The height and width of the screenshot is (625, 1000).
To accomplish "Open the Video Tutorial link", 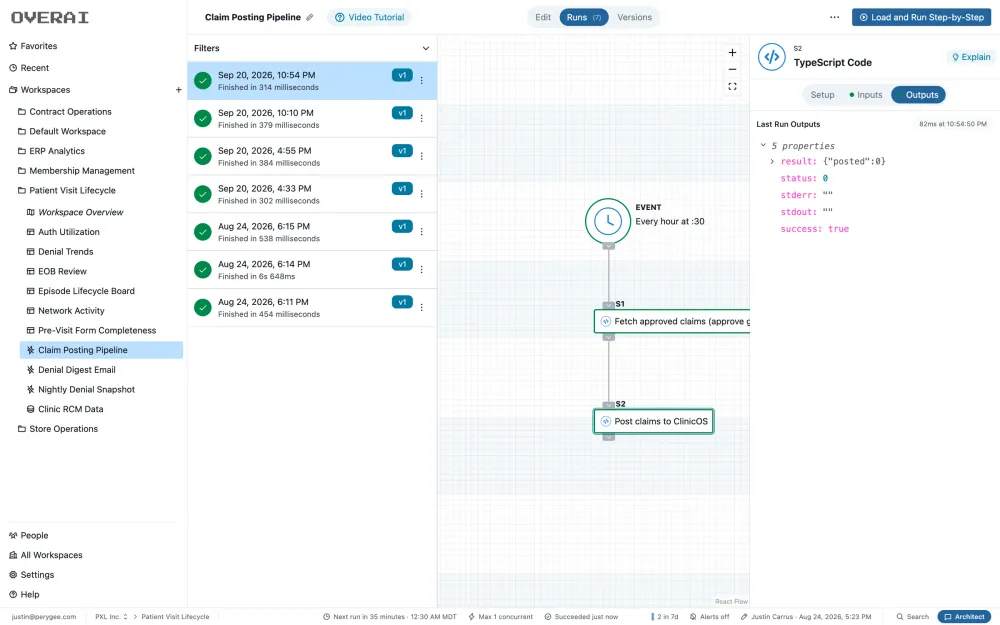I will 369,17.
